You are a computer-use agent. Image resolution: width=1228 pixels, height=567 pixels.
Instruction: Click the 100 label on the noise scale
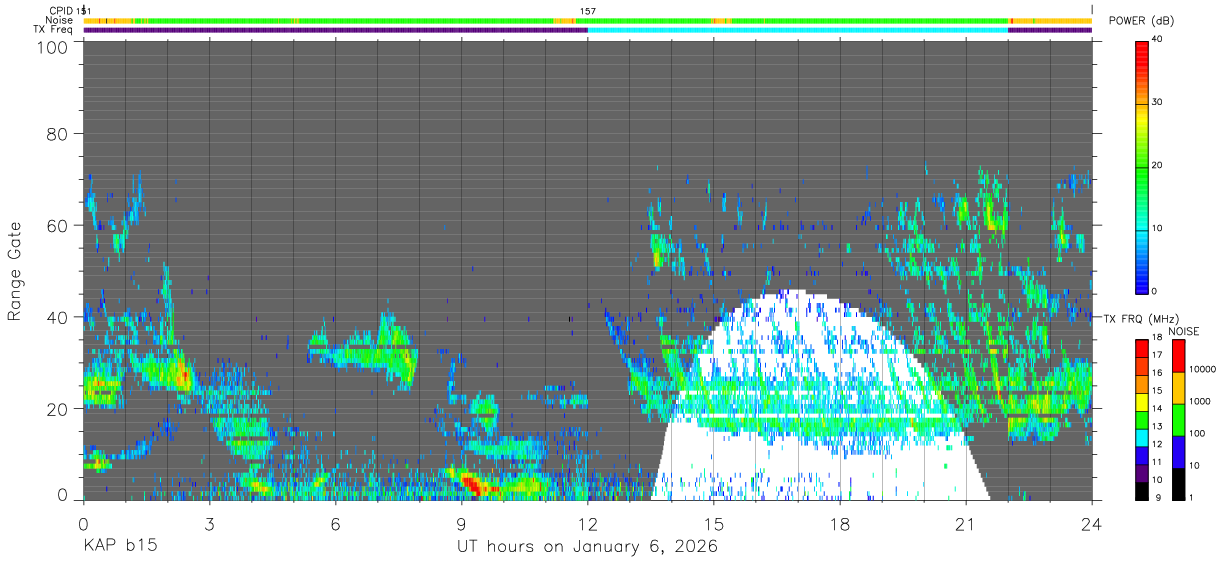point(1195,434)
